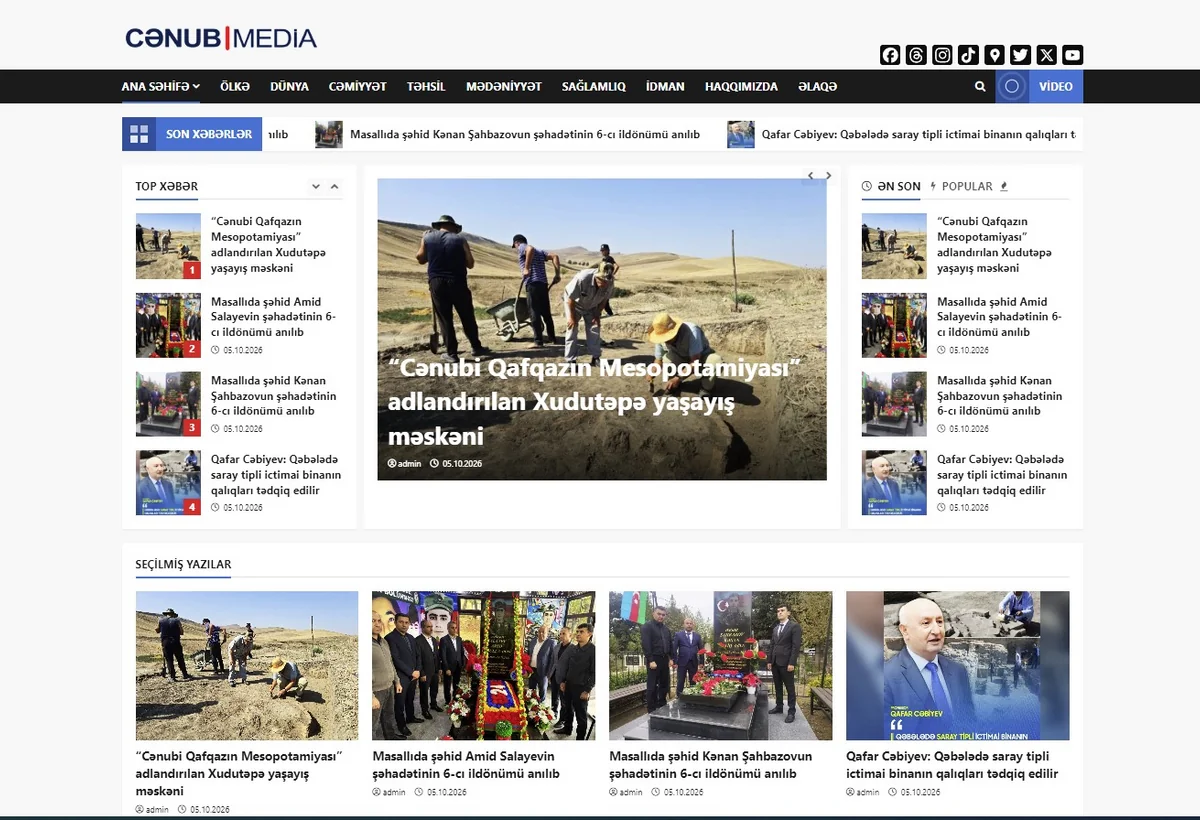This screenshot has height=820, width=1200.
Task: Click the location pin icon in the header
Action: click(994, 55)
